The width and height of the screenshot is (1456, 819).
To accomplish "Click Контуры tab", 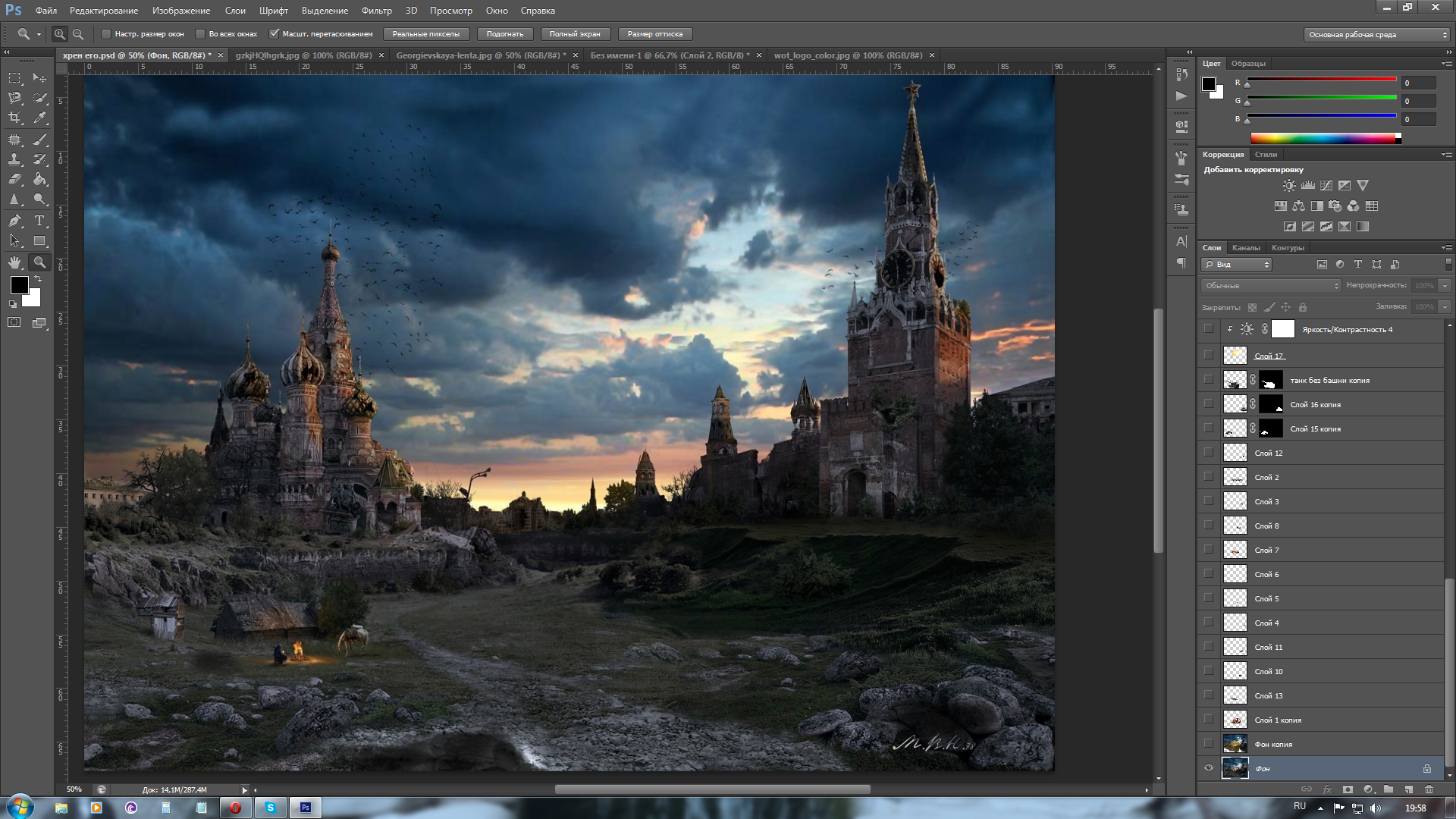I will [x=1288, y=248].
